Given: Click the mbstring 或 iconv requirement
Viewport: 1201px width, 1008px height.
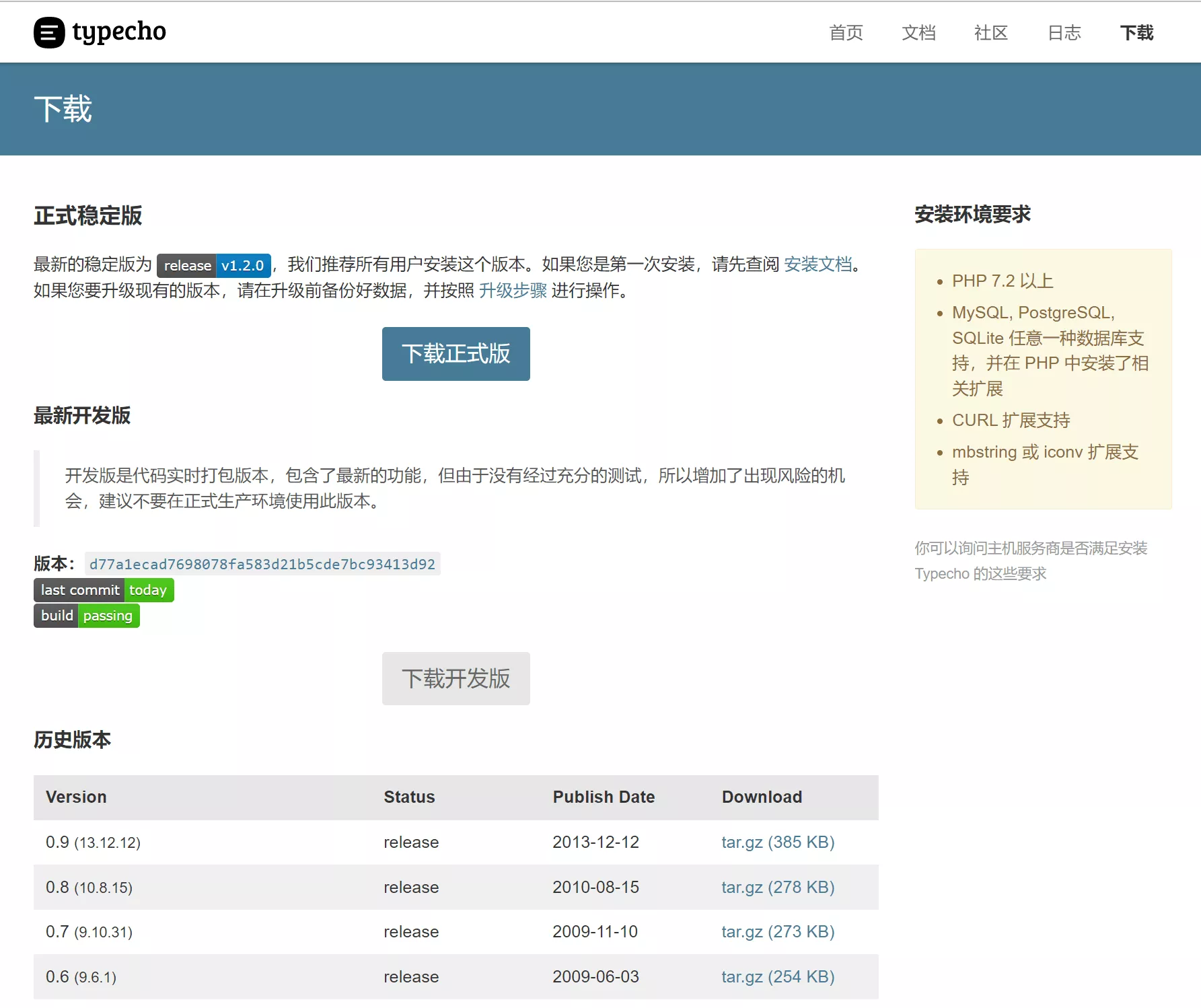Looking at the screenshot, I should tap(1045, 464).
